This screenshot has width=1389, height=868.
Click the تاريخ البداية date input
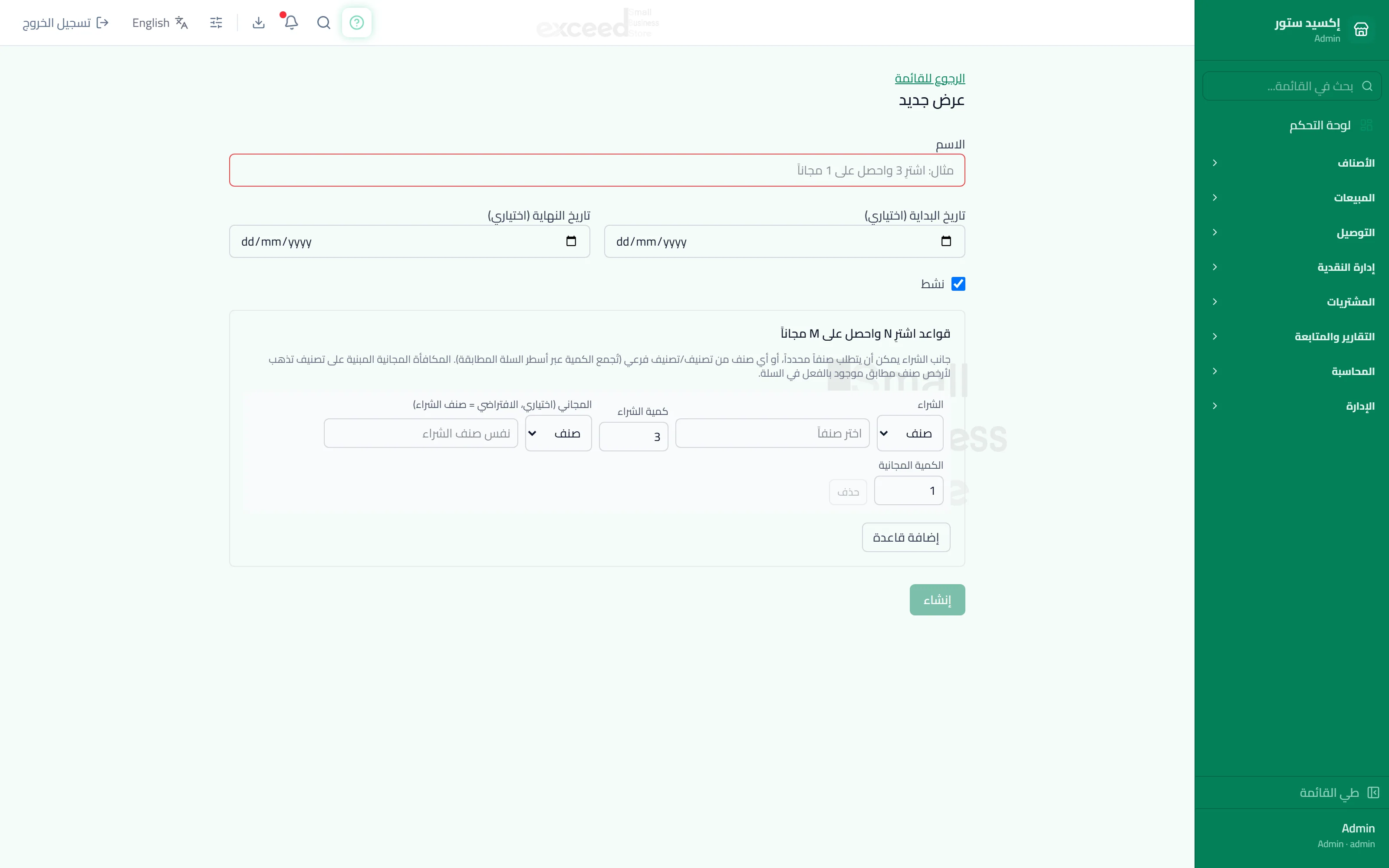[x=785, y=241]
